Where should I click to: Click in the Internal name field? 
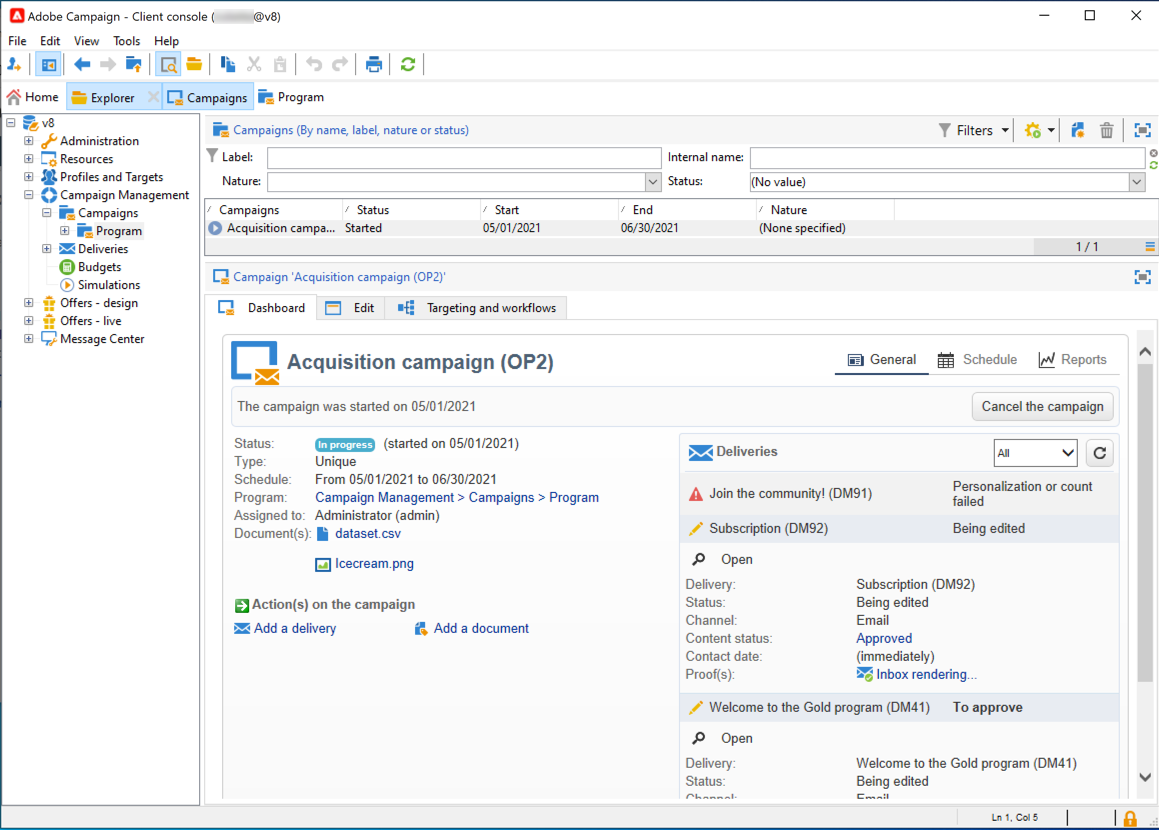(948, 157)
